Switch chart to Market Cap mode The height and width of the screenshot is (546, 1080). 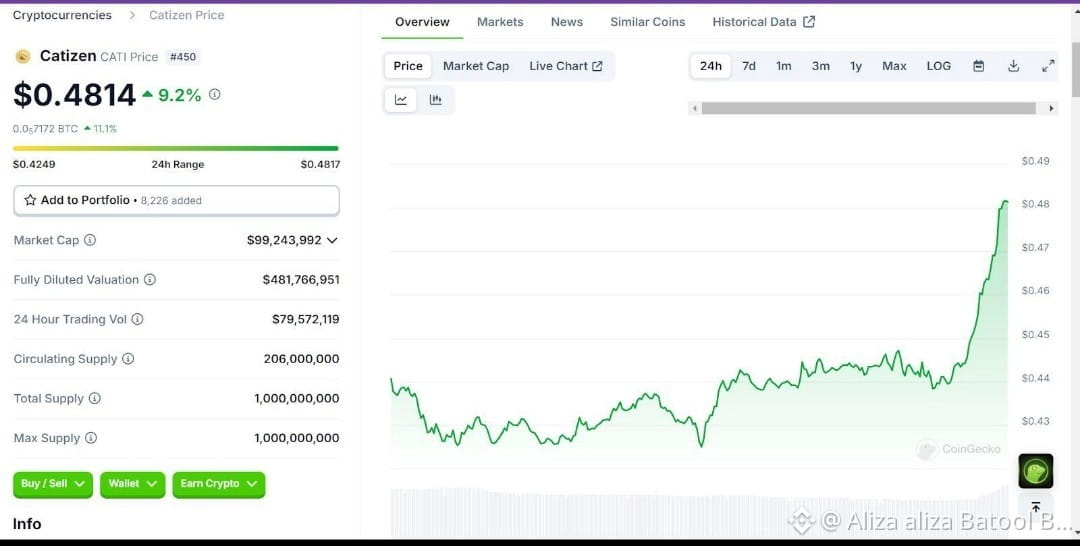(476, 66)
